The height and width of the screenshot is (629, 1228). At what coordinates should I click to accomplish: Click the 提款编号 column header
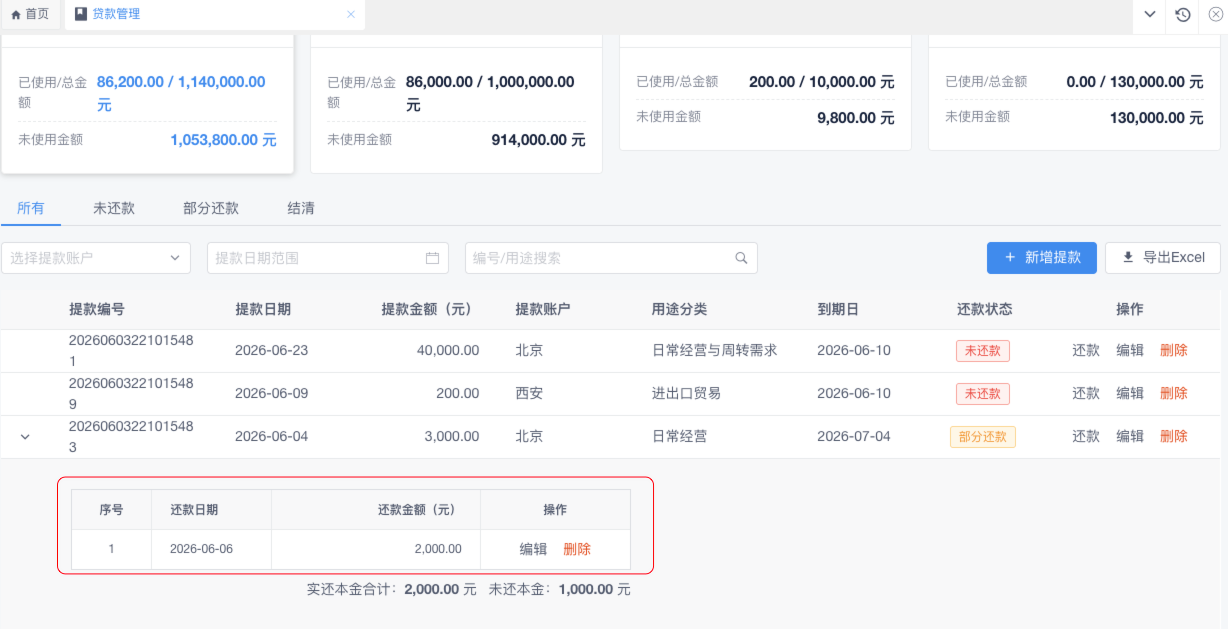[97, 310]
